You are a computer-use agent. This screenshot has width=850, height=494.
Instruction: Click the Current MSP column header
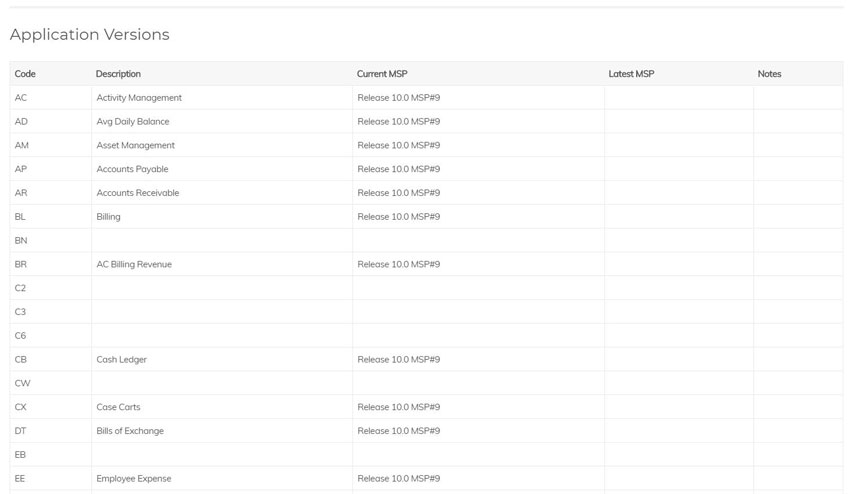382,74
